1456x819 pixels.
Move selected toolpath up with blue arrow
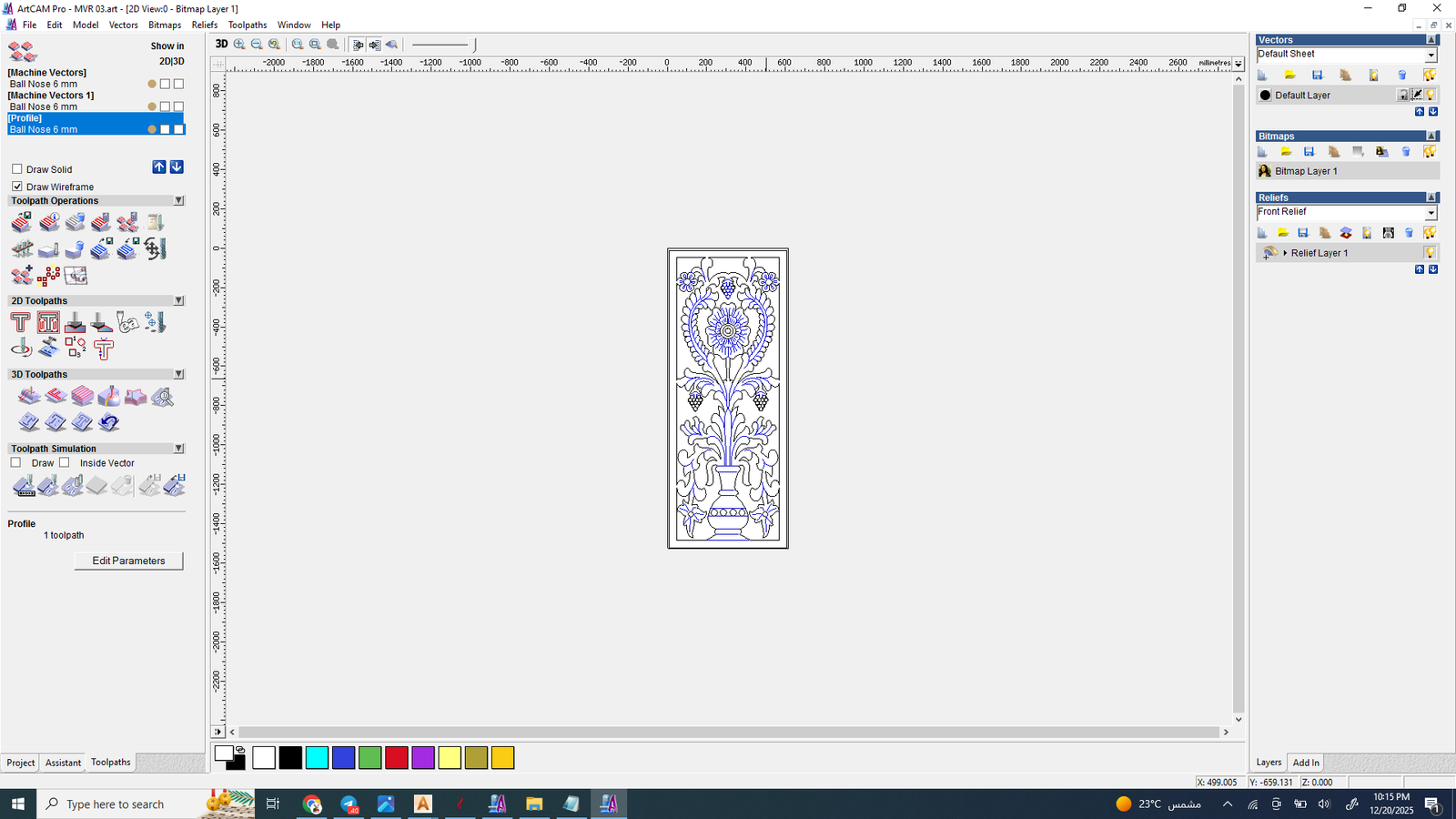(x=159, y=167)
